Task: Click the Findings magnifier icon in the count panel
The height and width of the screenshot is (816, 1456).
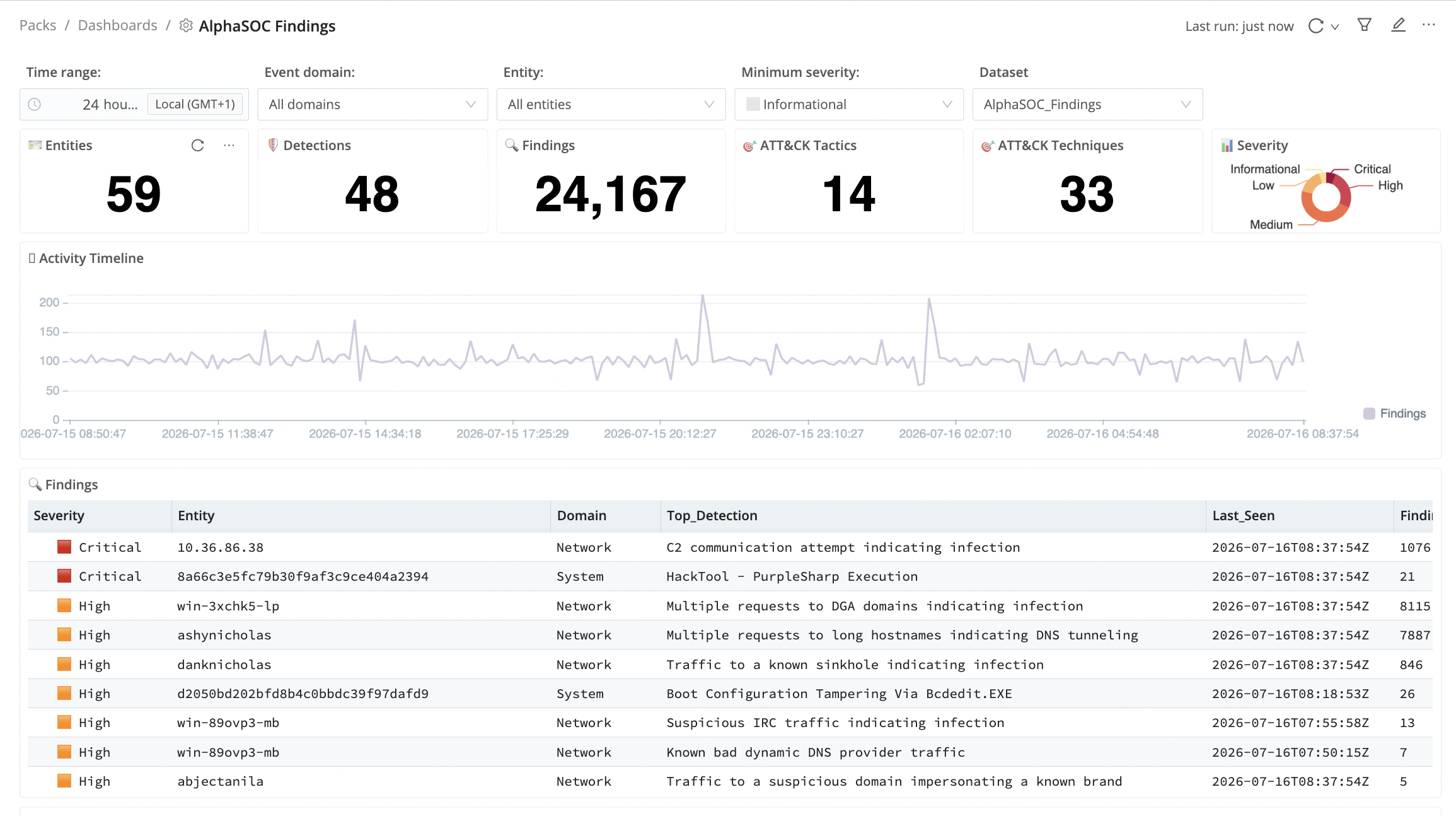Action: [511, 145]
